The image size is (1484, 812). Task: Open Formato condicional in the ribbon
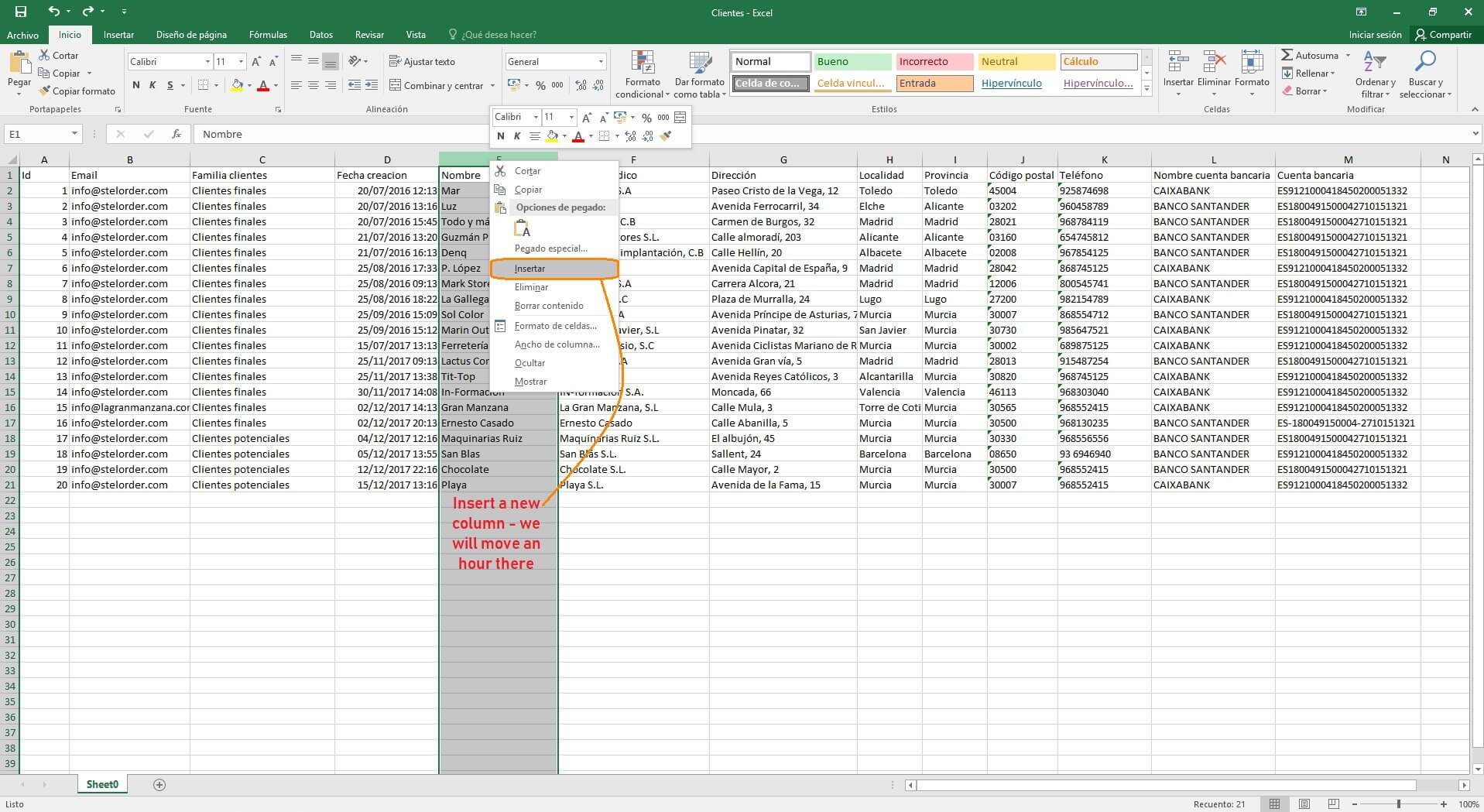[642, 74]
